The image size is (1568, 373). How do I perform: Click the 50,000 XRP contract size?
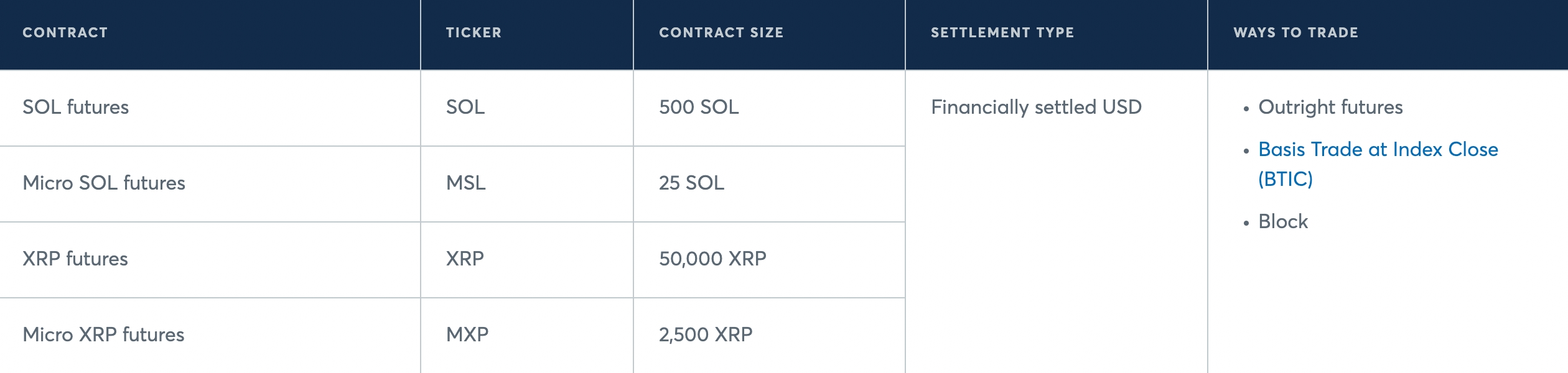click(x=712, y=259)
